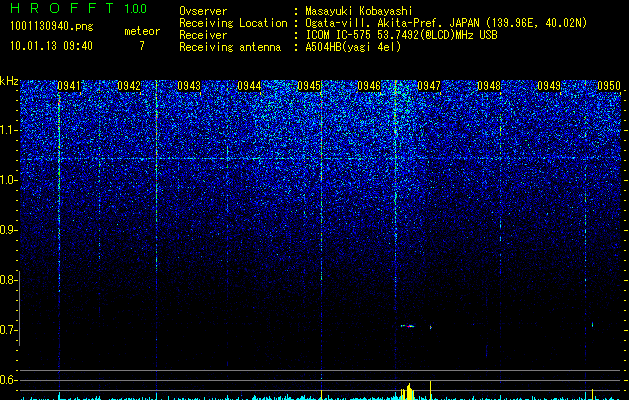Click the 0948 time marker
Image resolution: width=629 pixels, height=400 pixels.
489,86
